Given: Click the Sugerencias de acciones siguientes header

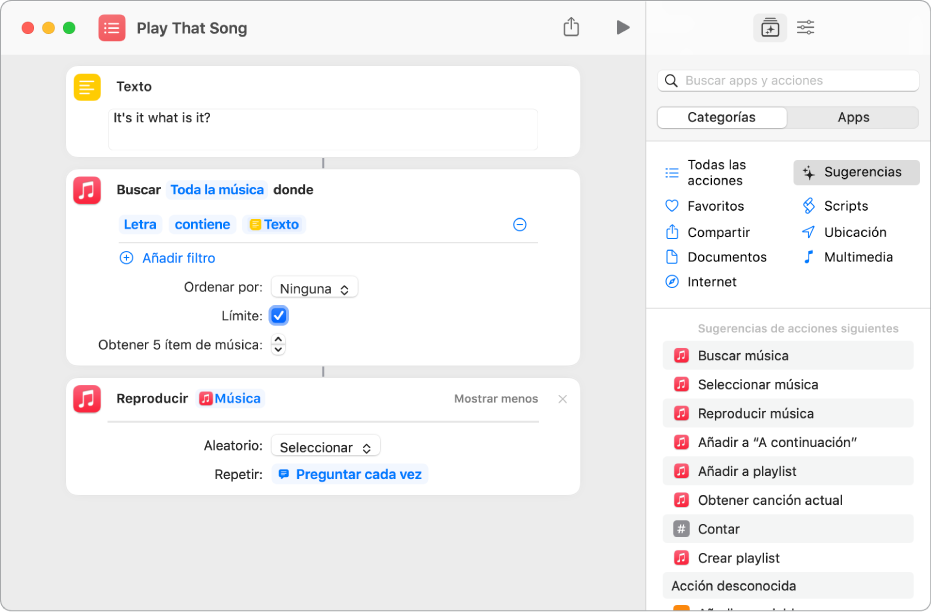Looking at the screenshot, I should coord(798,328).
